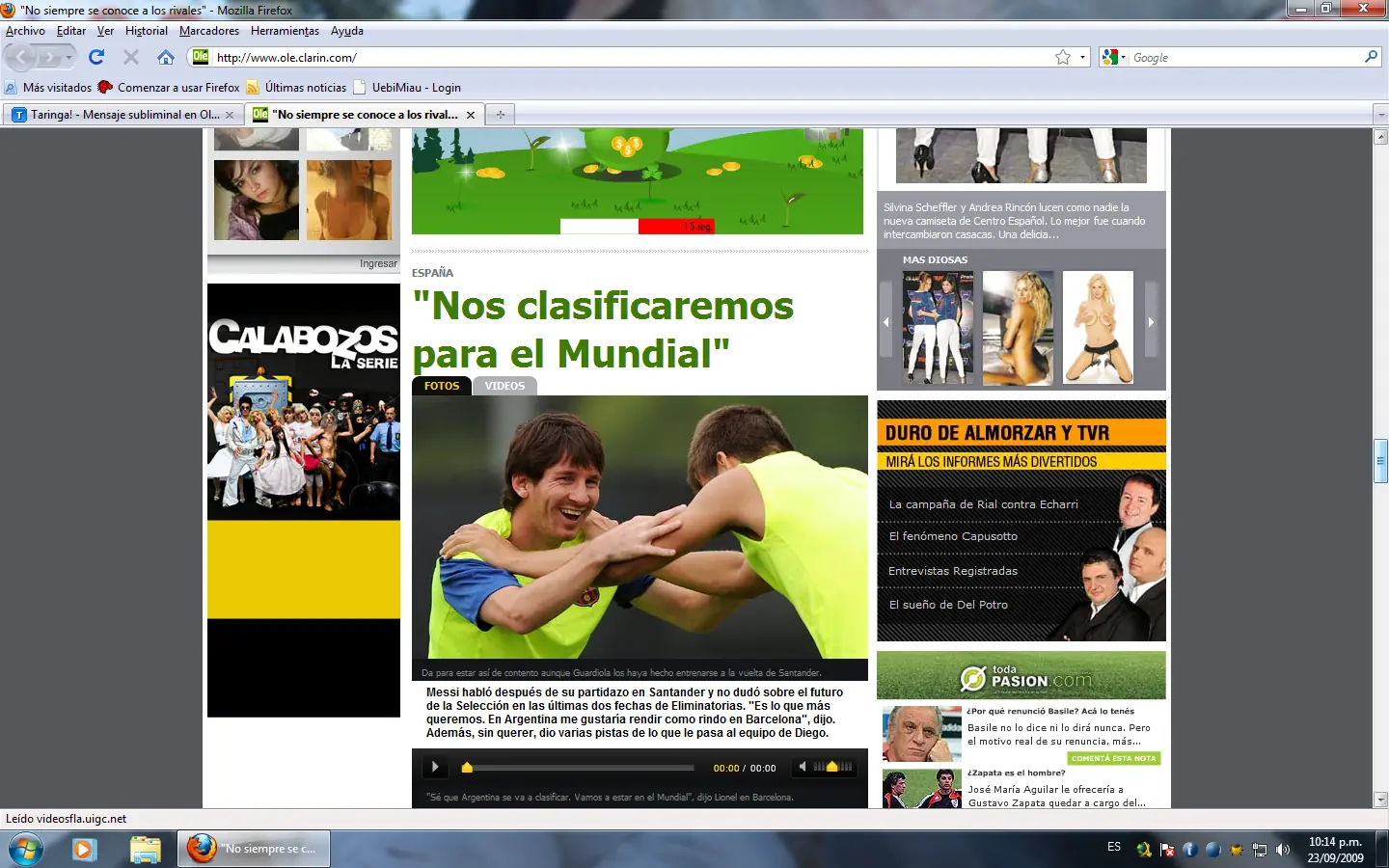Mute the video player speaker icon

click(x=802, y=767)
